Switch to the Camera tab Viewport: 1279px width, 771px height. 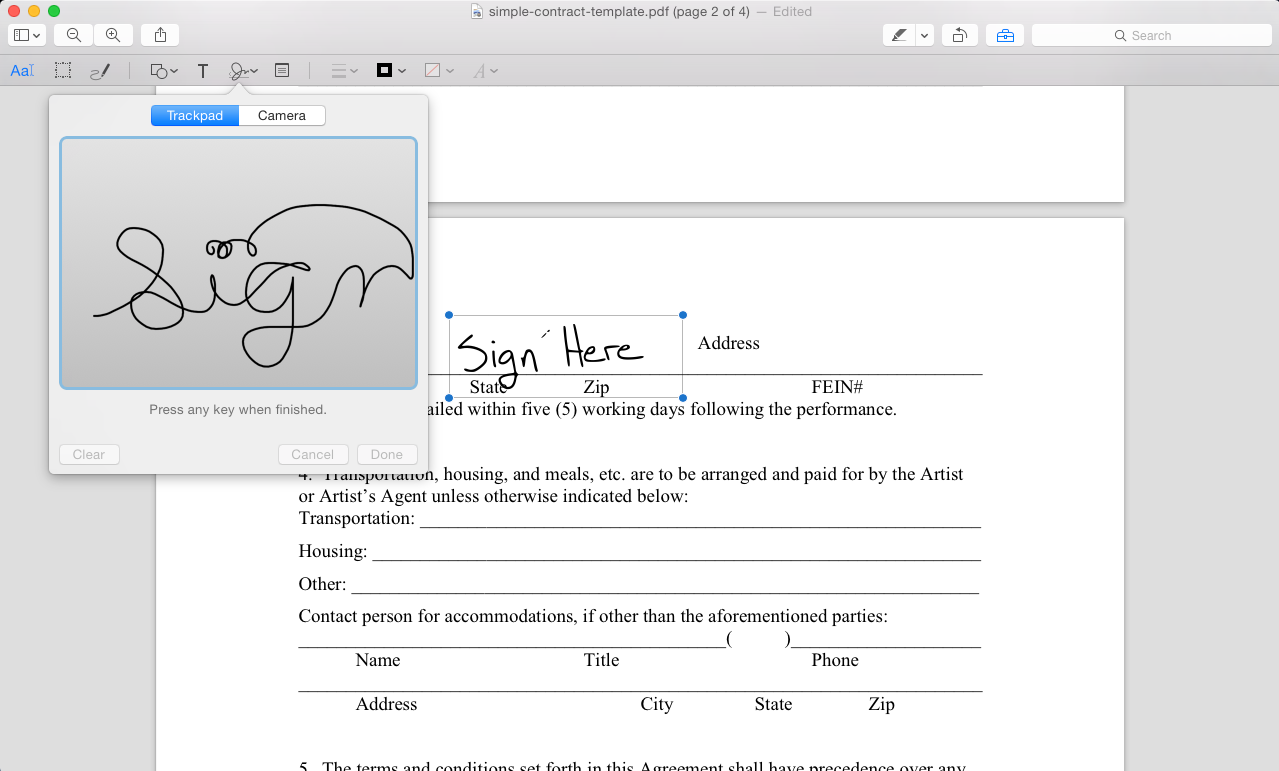click(x=282, y=116)
